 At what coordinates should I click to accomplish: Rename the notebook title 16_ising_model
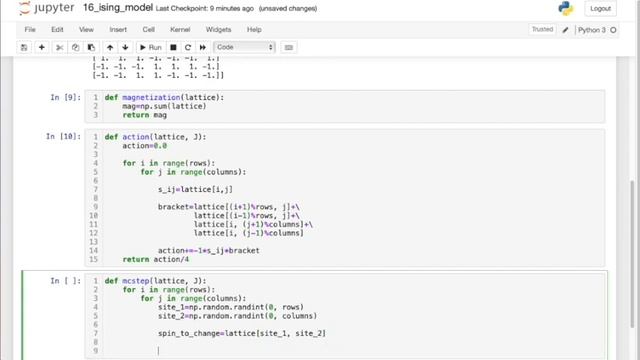pos(118,8)
